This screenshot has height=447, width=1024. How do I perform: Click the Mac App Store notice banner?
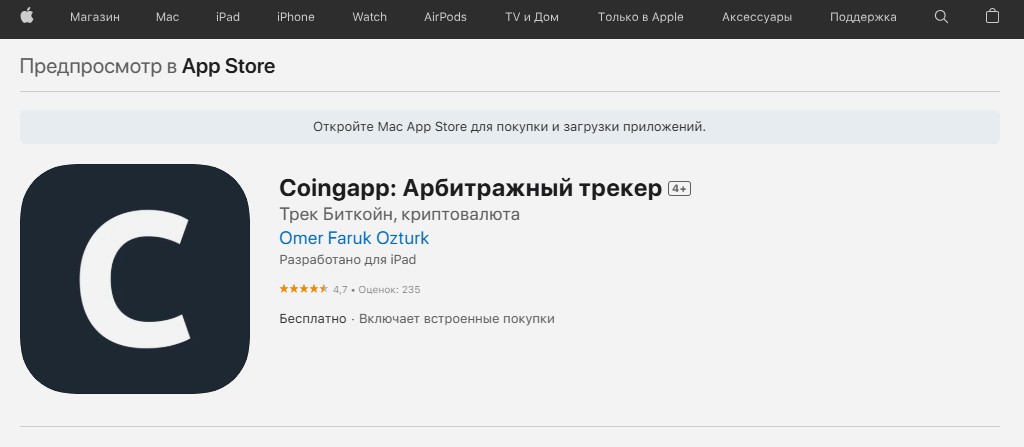pyautogui.click(x=510, y=127)
